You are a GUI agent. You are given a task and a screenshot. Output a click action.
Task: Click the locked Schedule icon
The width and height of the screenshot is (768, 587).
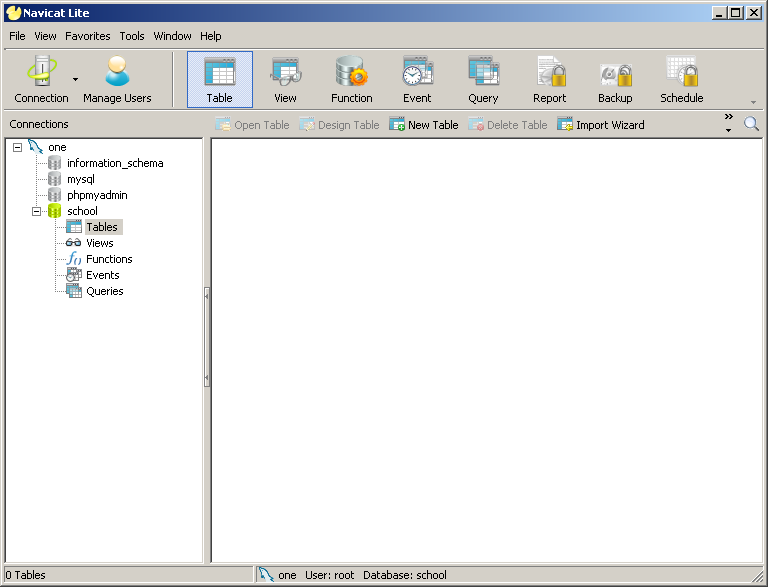682,79
